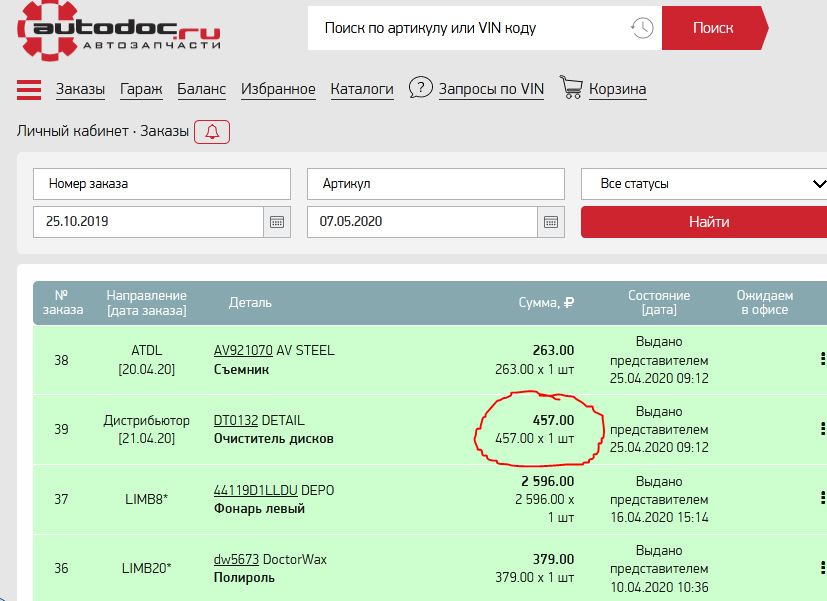The height and width of the screenshot is (601, 827).
Task: Open options menu for order 38
Action: click(822, 359)
